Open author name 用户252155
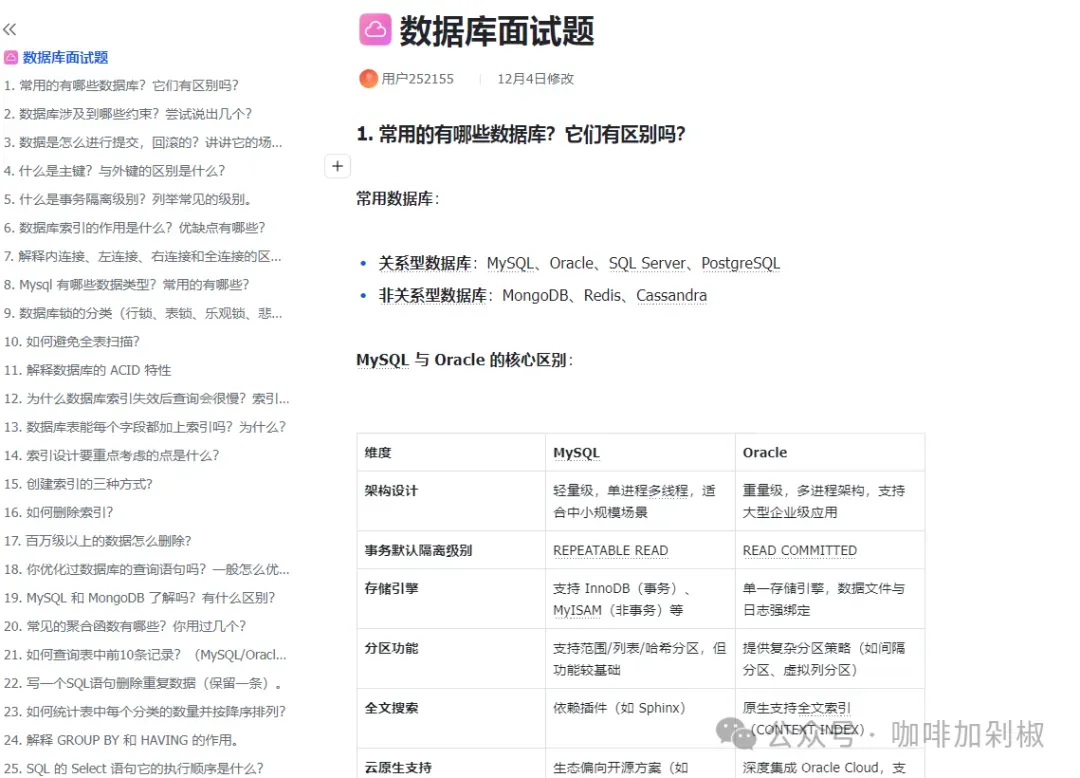The width and height of the screenshot is (1080, 778). point(417,79)
